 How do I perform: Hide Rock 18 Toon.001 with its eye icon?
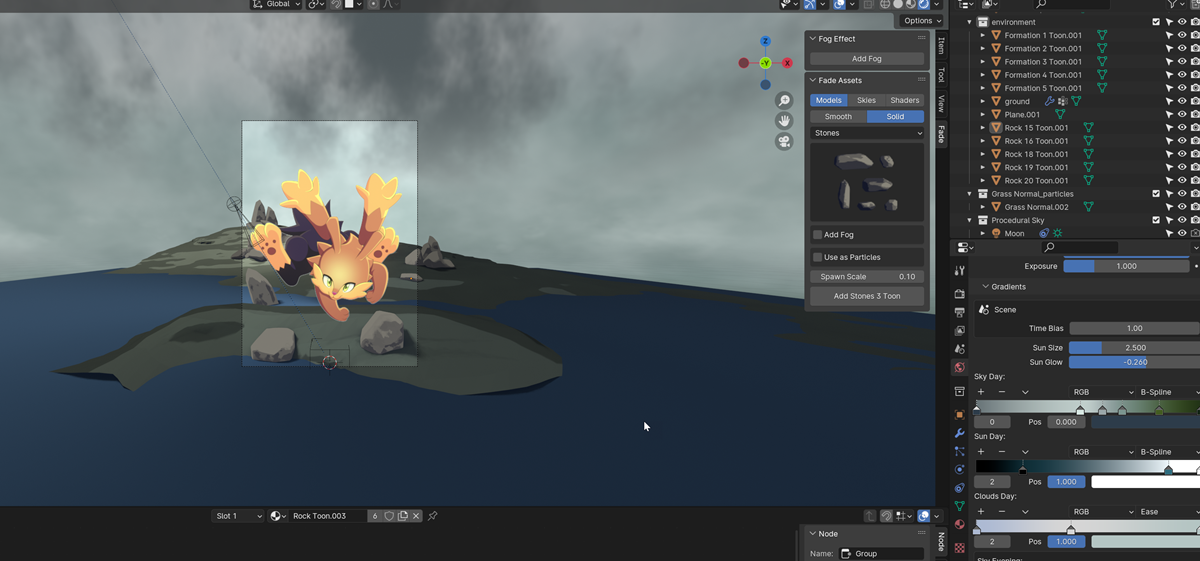(x=1182, y=154)
